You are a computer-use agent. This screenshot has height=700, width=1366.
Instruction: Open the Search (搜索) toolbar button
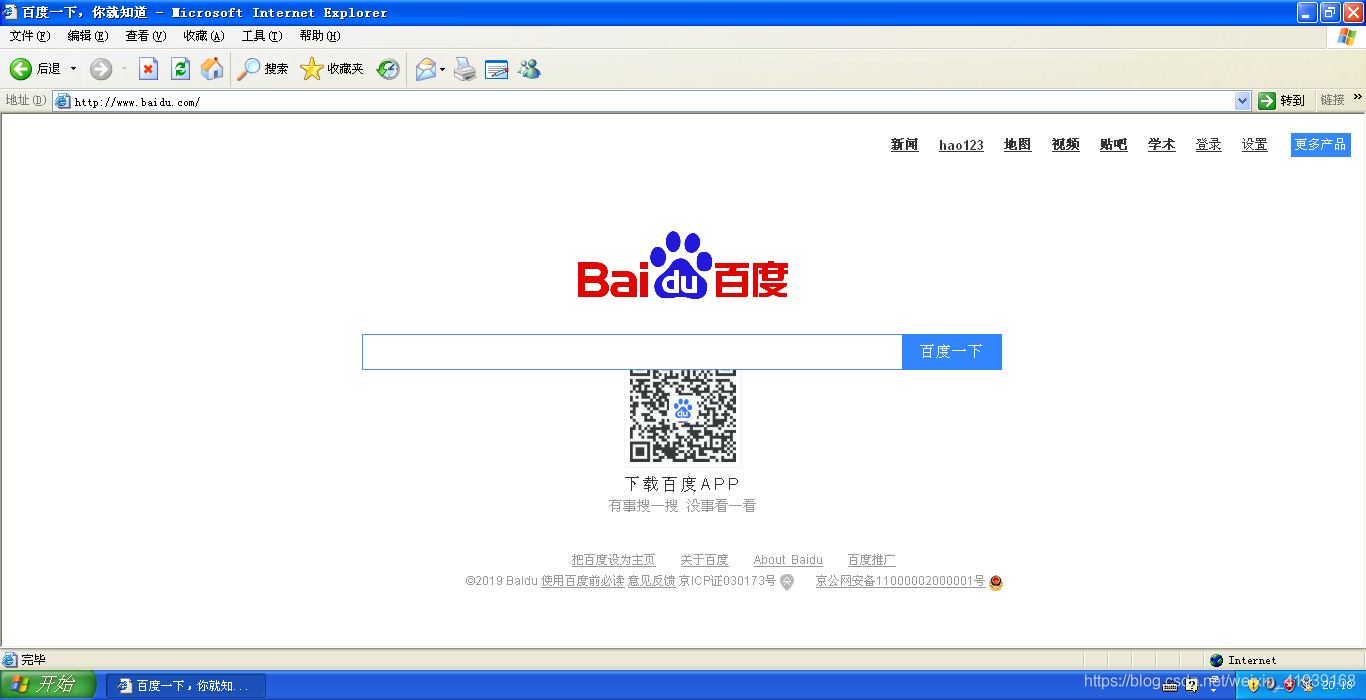coord(263,69)
